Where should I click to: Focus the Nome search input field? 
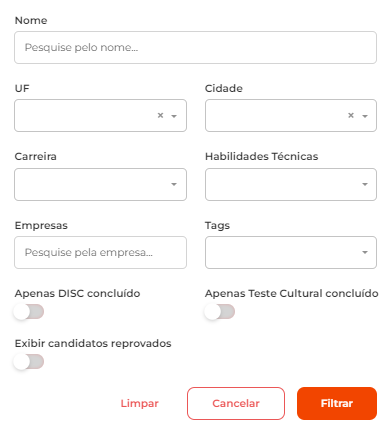195,47
